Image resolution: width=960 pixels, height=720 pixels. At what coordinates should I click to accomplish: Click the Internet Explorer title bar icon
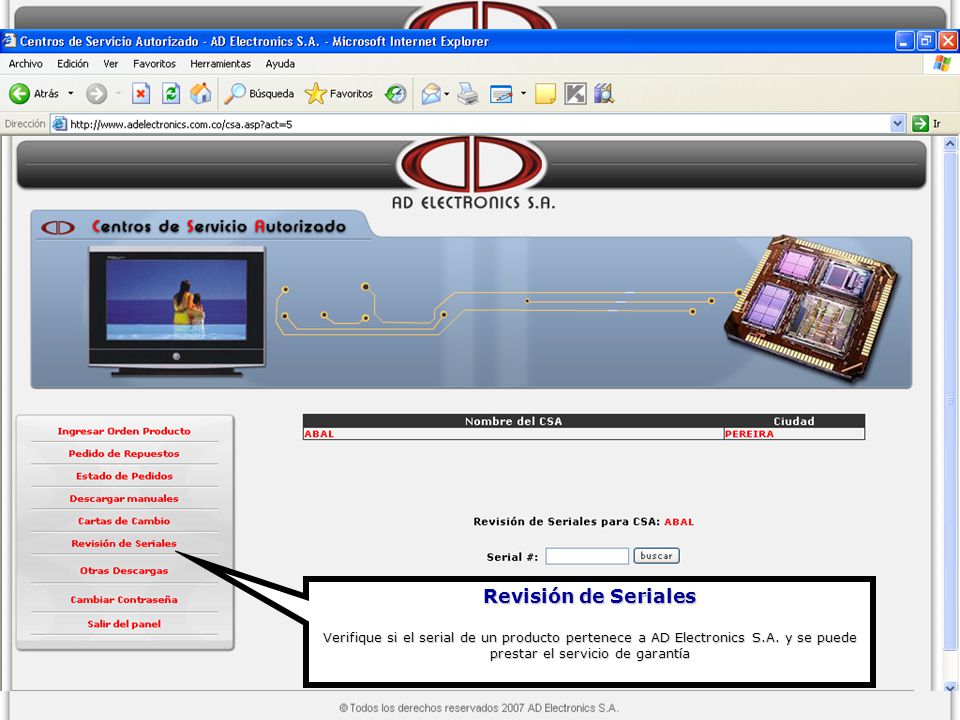point(9,41)
